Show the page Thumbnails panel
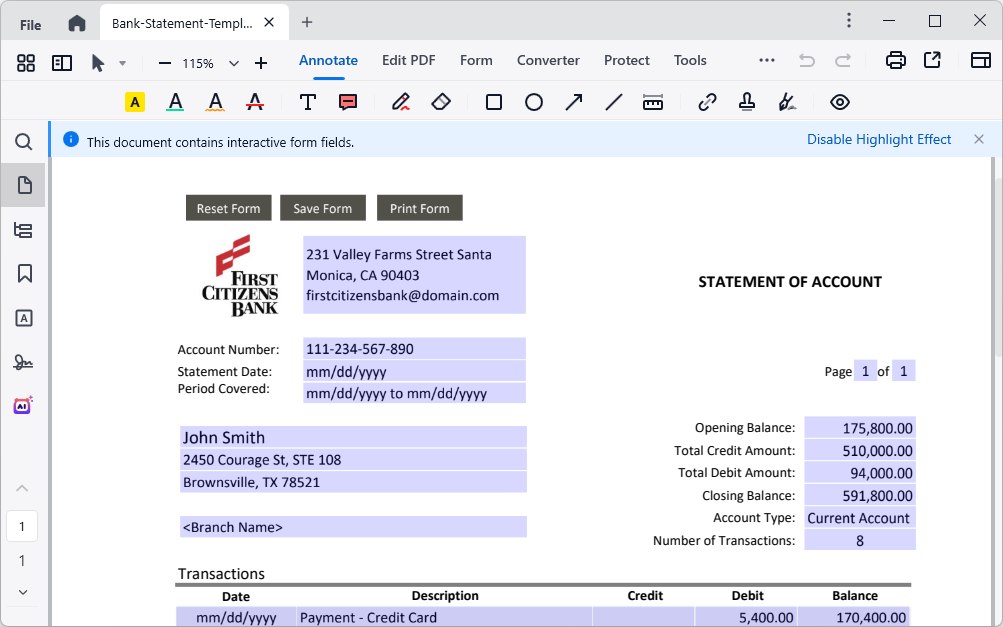The width and height of the screenshot is (1003, 627). click(23, 185)
